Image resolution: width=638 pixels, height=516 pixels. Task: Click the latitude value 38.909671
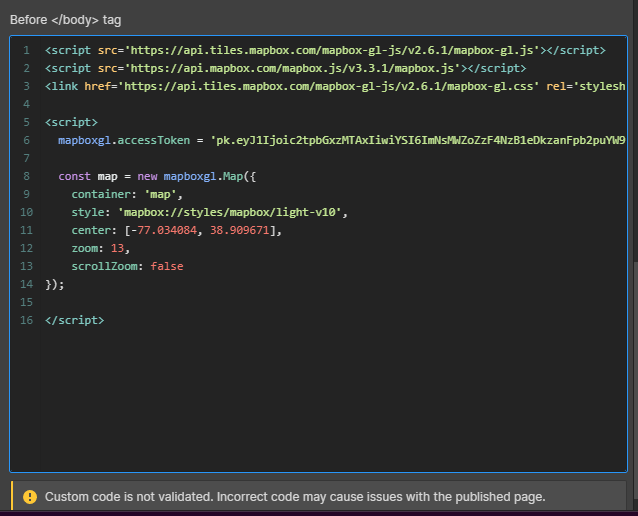240,230
